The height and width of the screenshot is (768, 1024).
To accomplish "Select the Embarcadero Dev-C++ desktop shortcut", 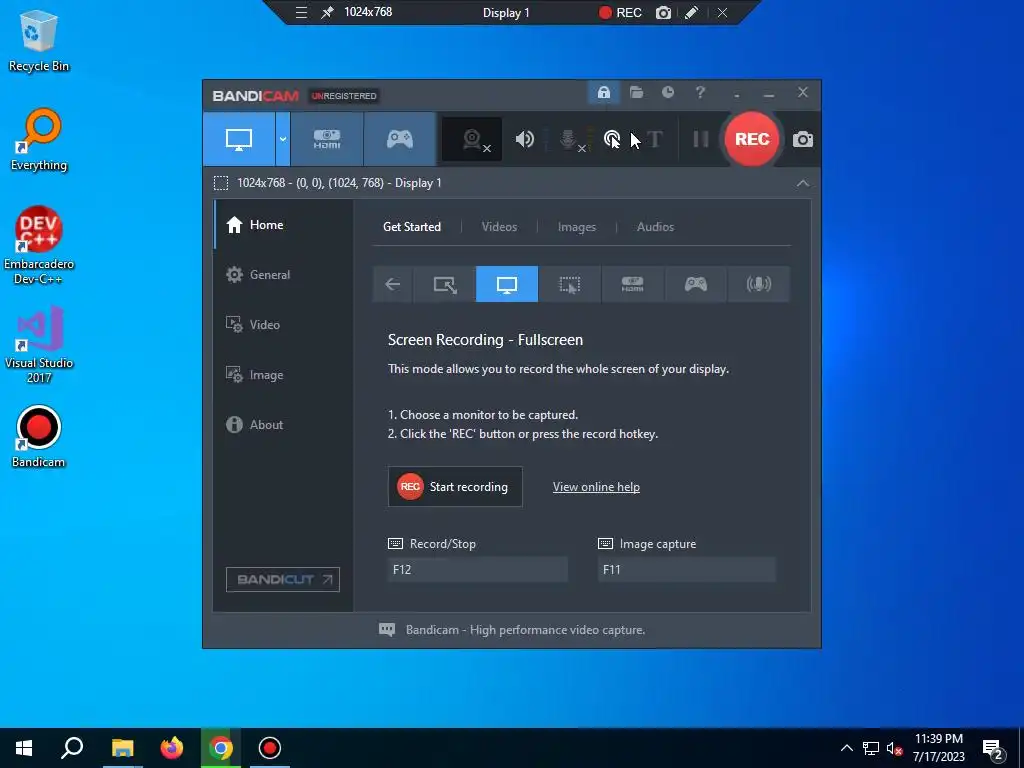I will (x=39, y=246).
